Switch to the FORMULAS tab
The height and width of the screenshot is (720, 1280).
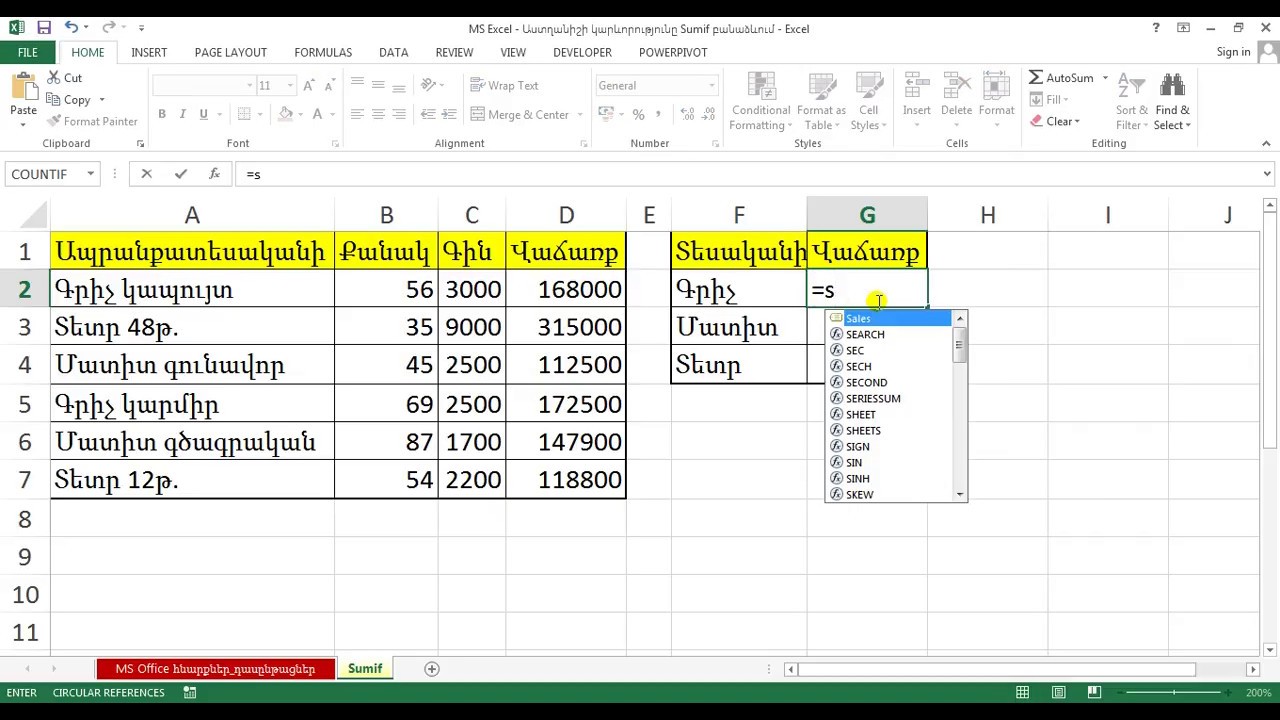click(323, 52)
